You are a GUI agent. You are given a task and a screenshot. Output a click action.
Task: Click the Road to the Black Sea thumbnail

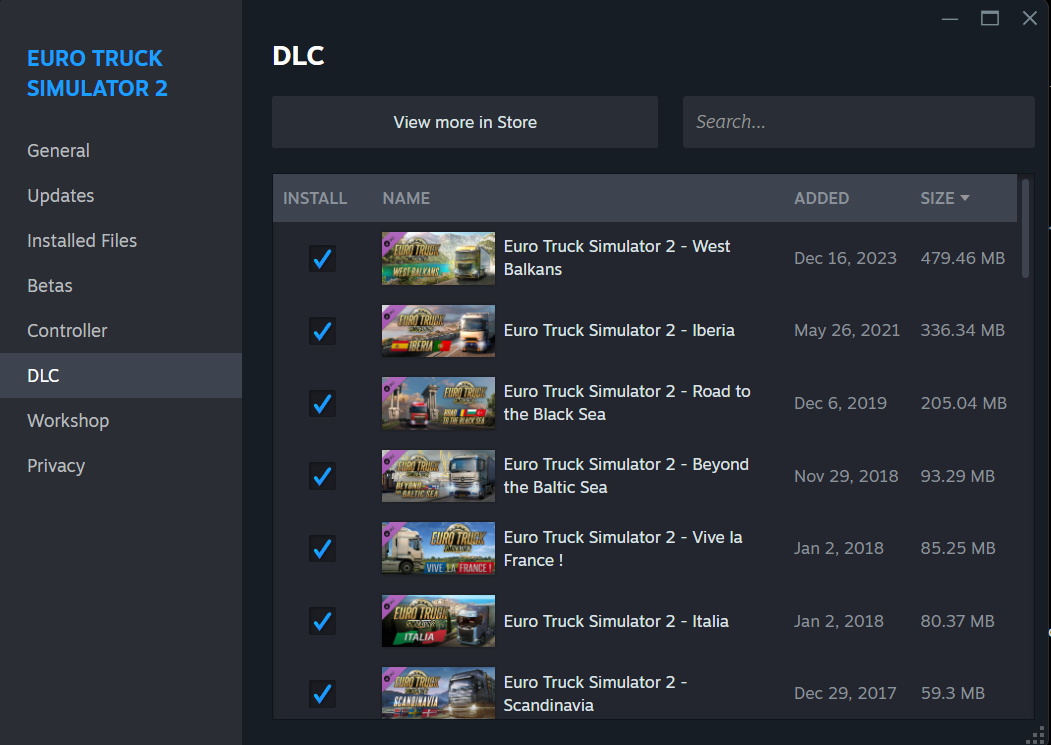coord(438,403)
